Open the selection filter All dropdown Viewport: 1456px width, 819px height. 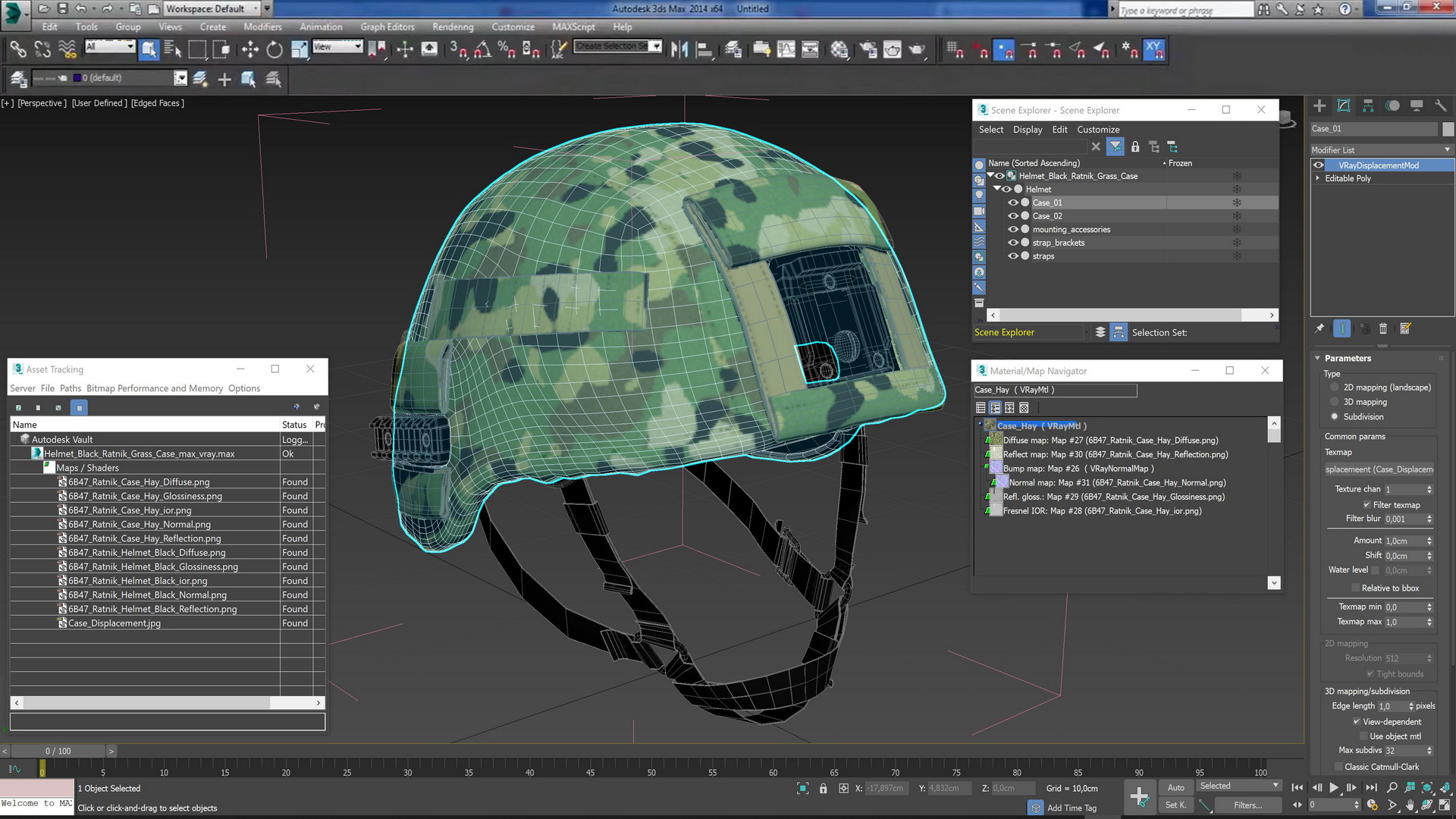coord(110,47)
